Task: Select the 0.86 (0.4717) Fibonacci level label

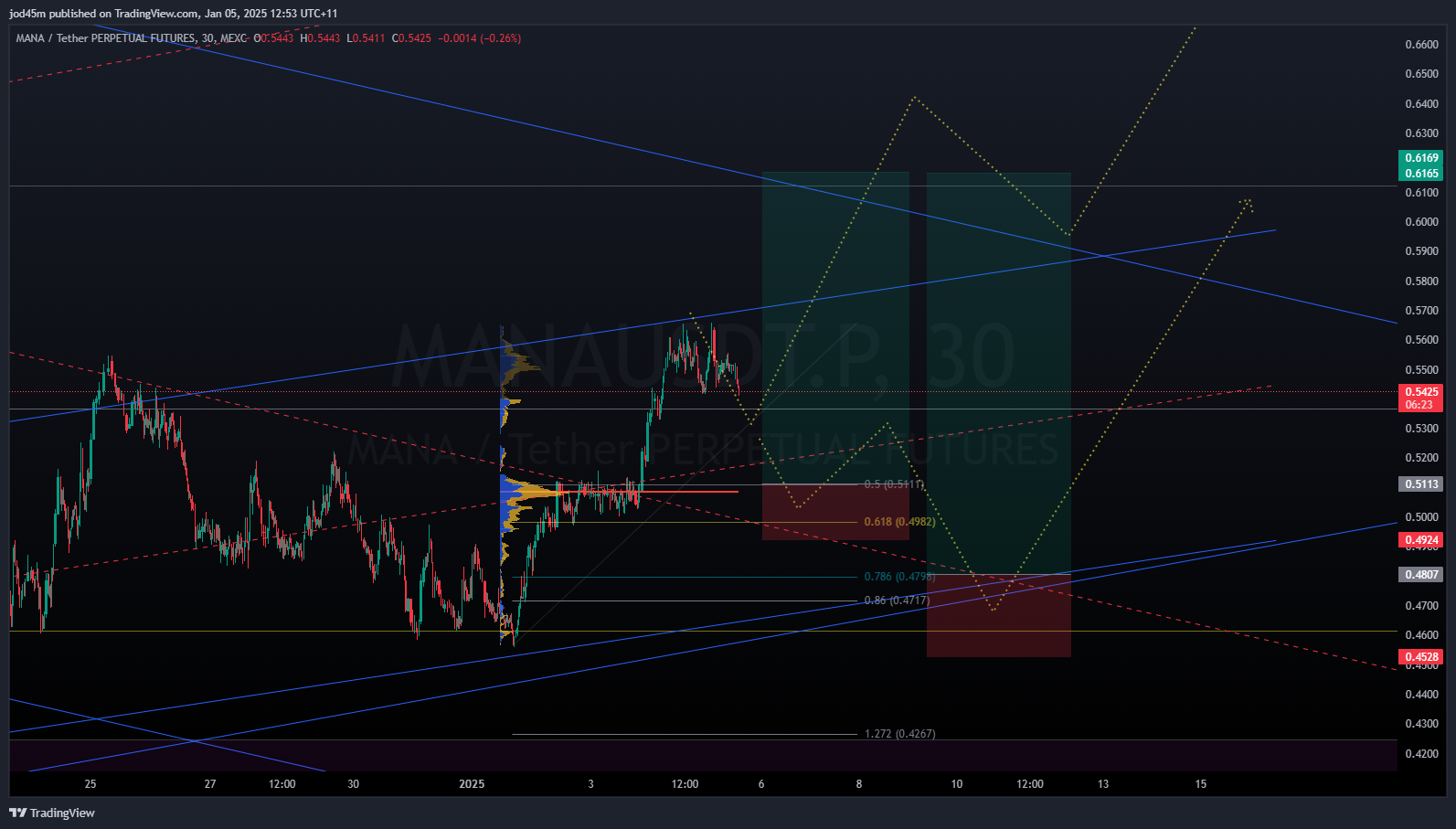Action: (x=897, y=600)
